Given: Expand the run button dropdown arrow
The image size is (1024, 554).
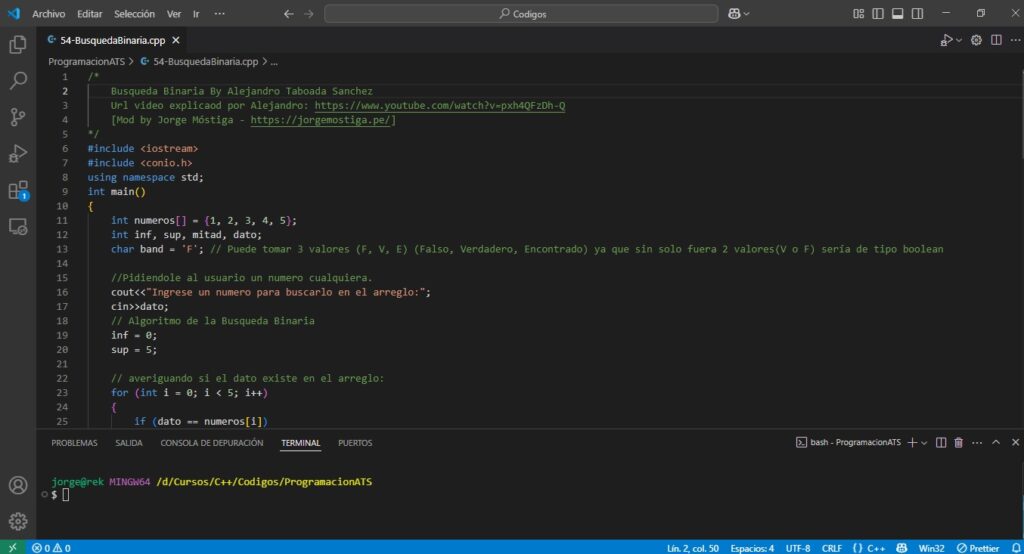Looking at the screenshot, I should (x=958, y=41).
